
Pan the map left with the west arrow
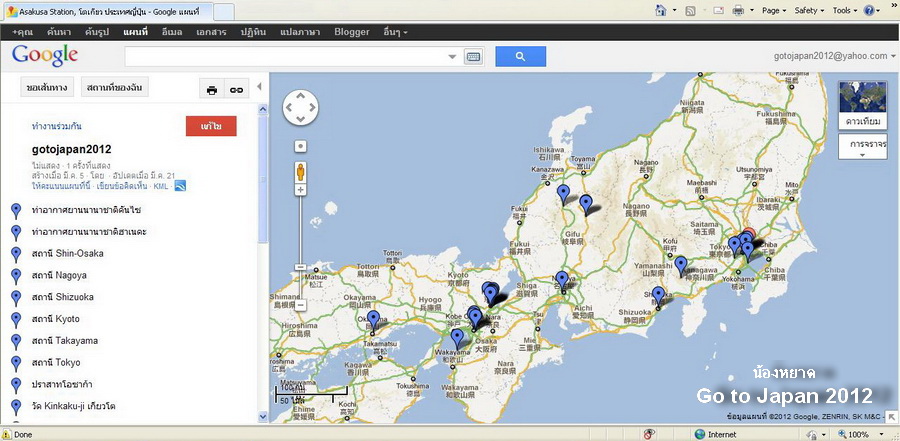(x=290, y=107)
